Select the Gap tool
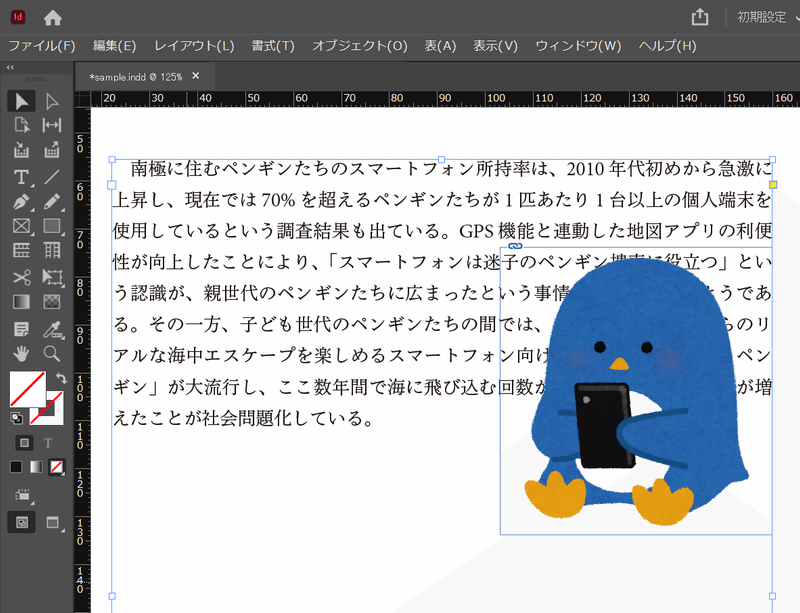Screen dimensions: 800x613 (52, 125)
